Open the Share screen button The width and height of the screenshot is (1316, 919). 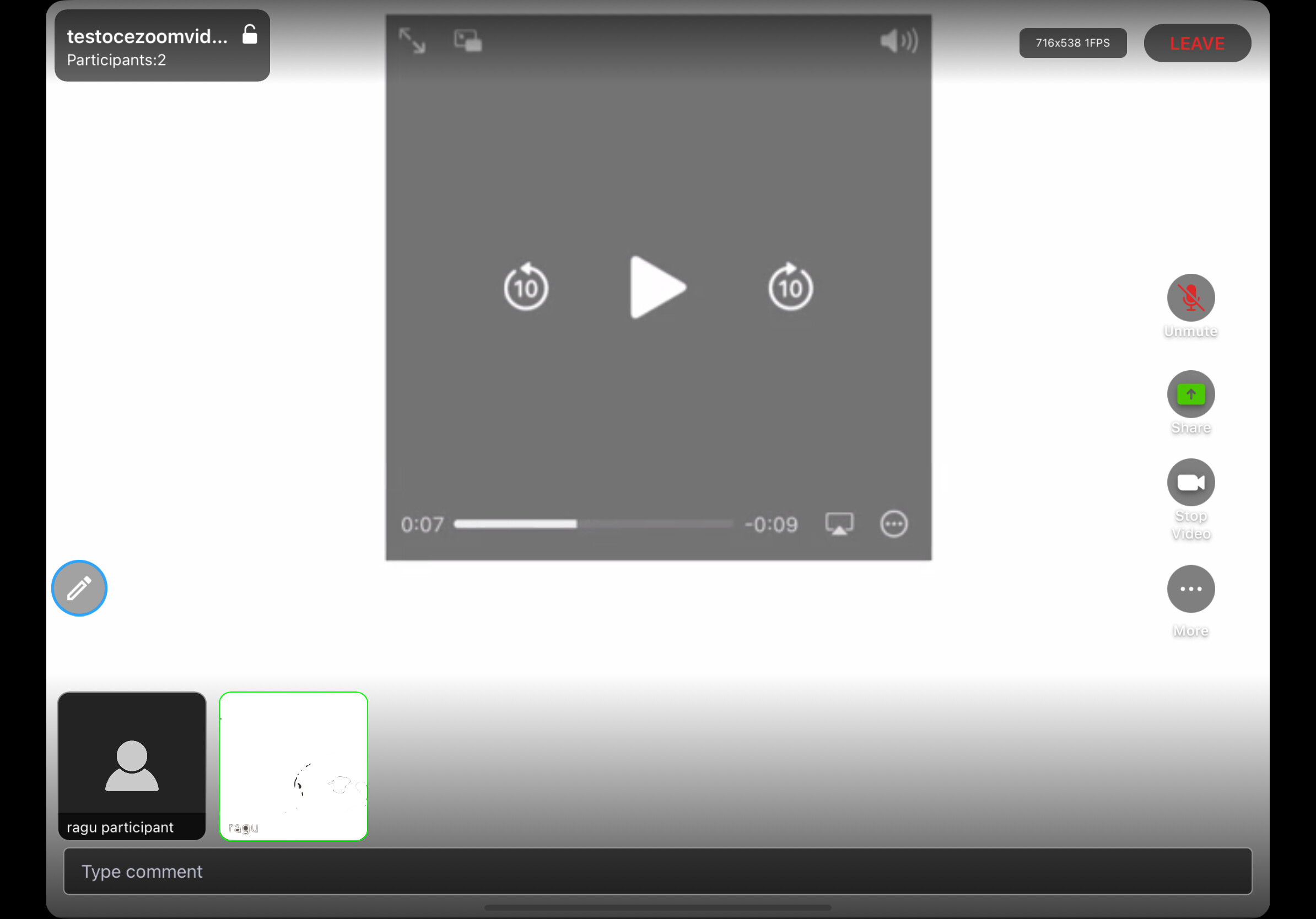pos(1190,394)
